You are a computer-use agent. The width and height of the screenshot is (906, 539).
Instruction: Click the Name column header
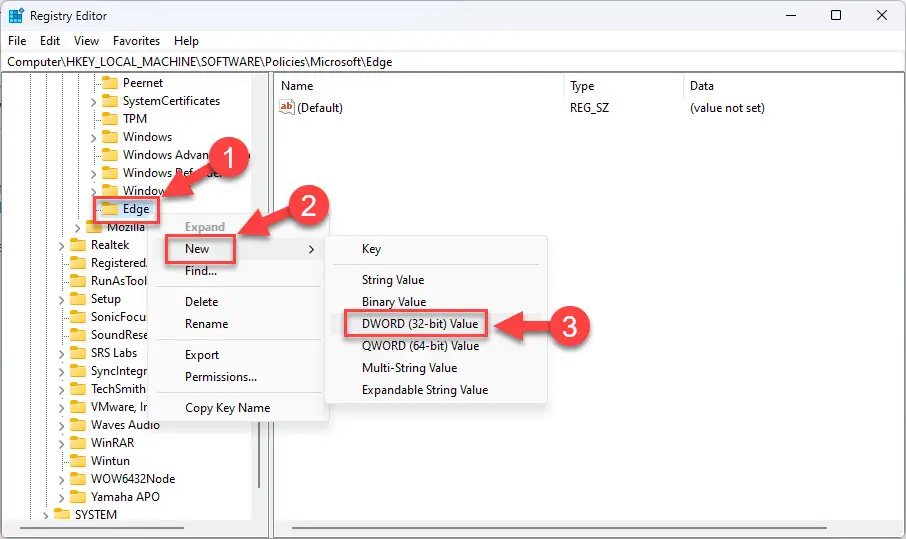pyautogui.click(x=419, y=86)
